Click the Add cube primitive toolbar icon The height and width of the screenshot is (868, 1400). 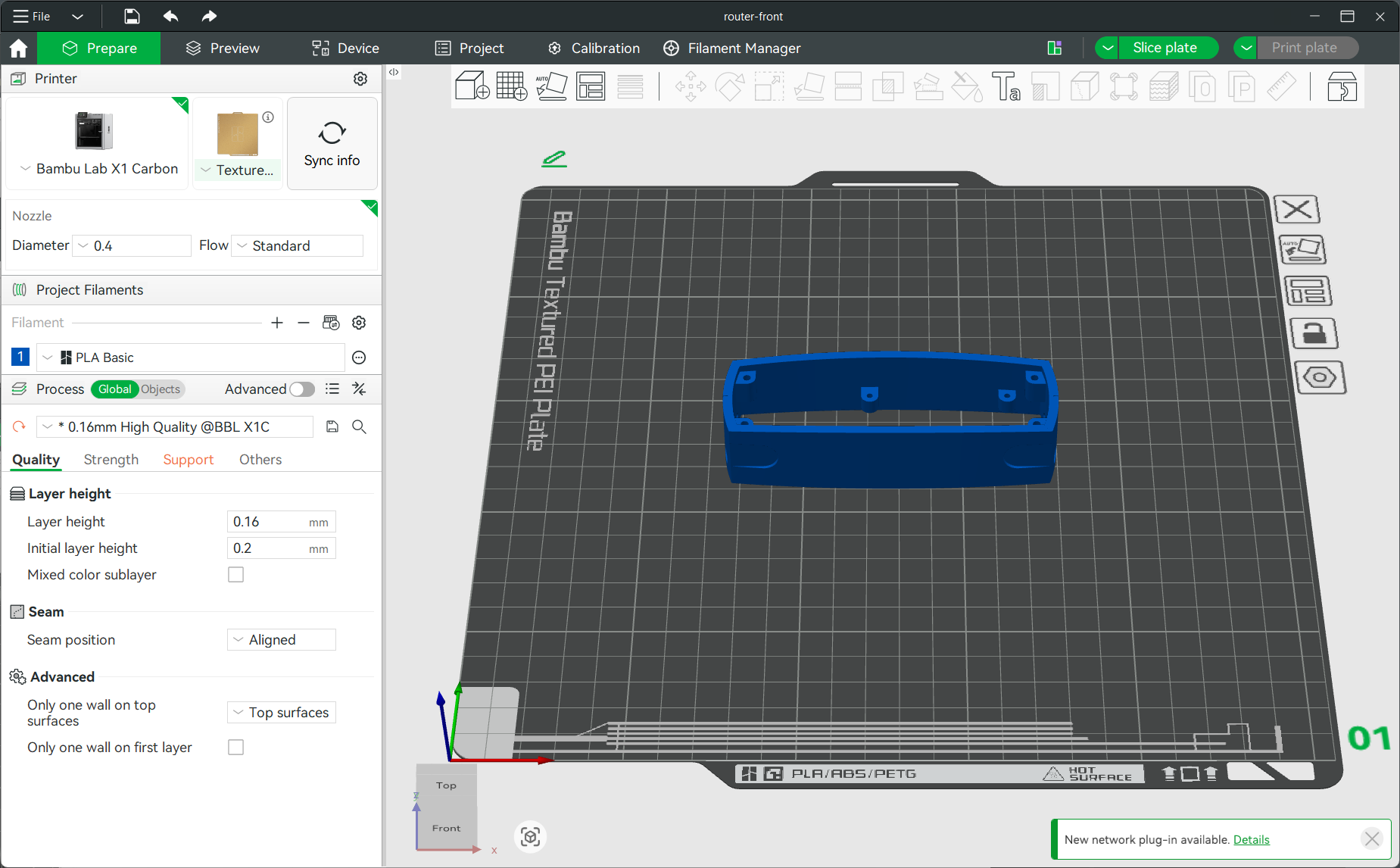(x=472, y=86)
